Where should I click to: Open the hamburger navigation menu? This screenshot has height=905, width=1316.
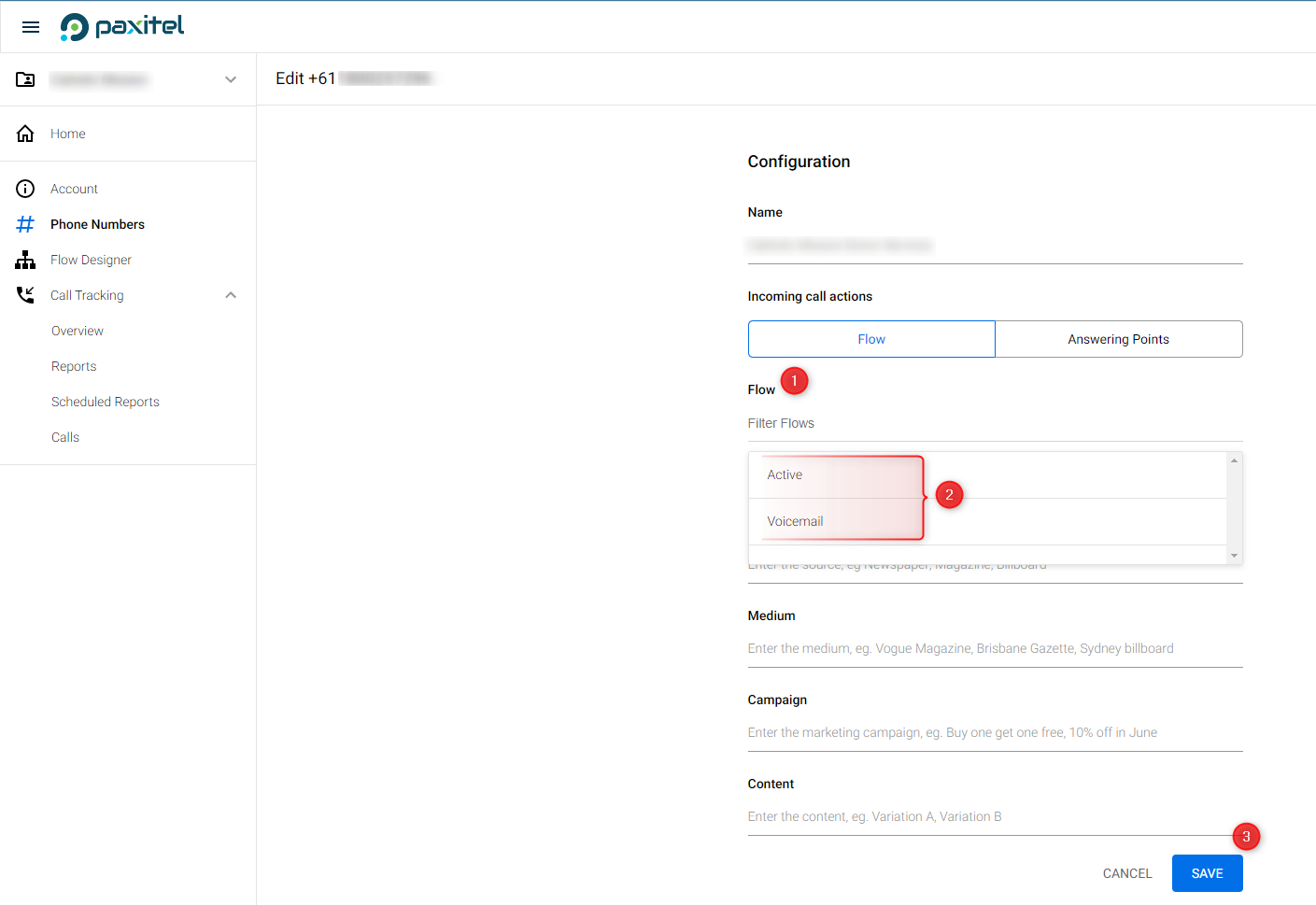click(31, 27)
